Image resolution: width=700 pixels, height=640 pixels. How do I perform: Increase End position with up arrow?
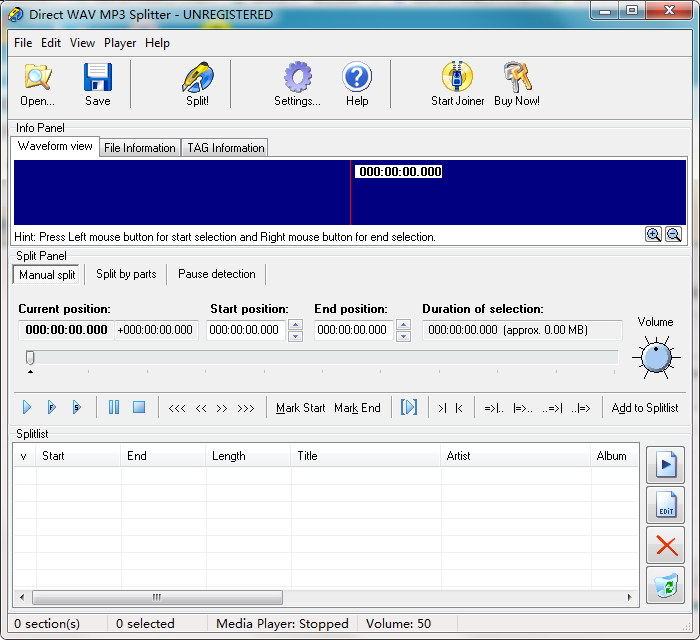click(404, 324)
